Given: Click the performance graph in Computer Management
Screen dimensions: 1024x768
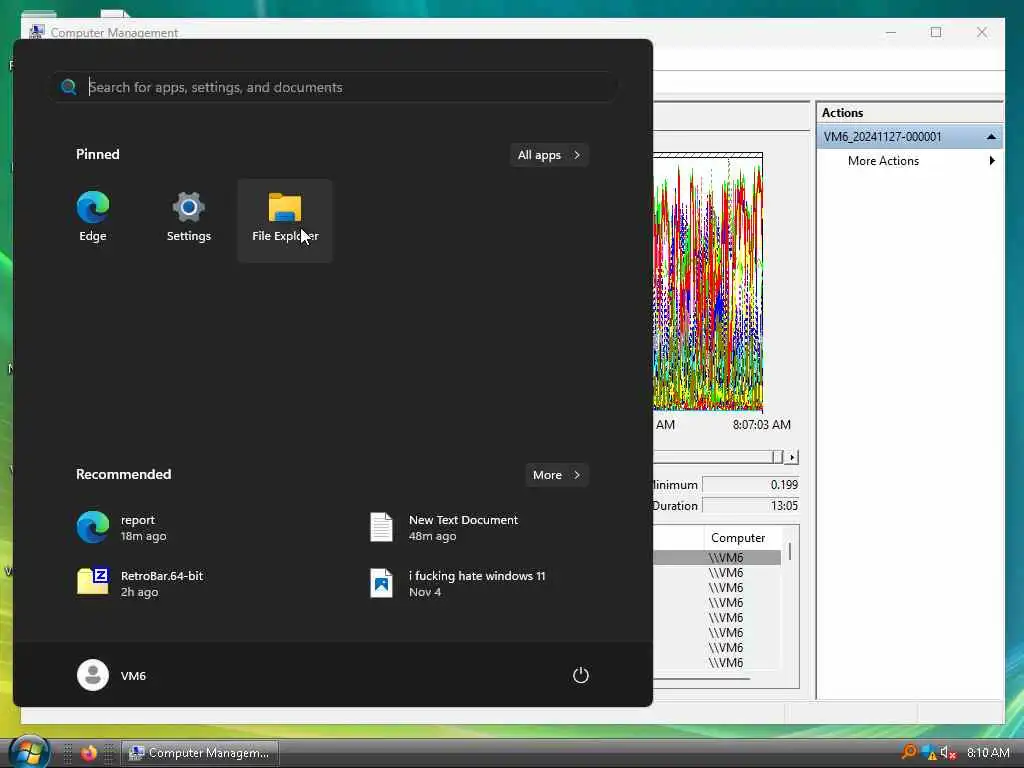Looking at the screenshot, I should [708, 282].
